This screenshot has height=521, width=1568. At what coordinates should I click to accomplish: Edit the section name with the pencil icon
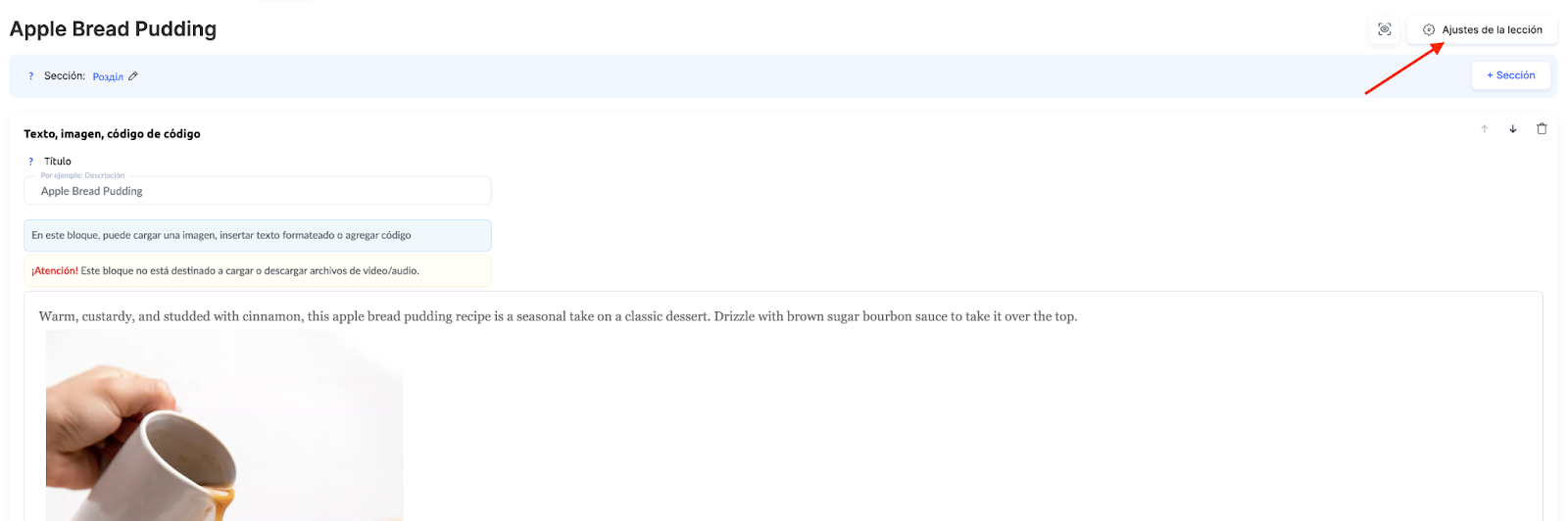[133, 76]
